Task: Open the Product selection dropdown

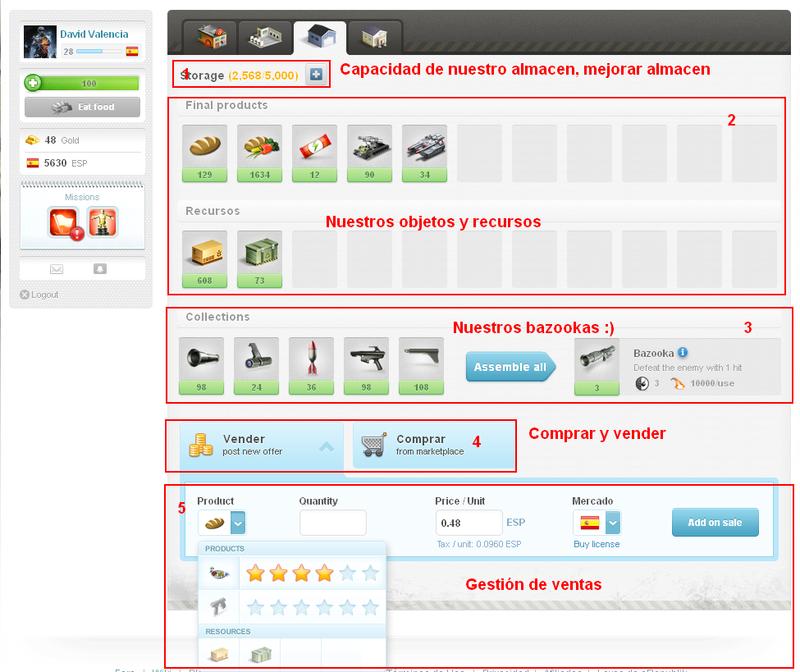Action: pos(238,522)
